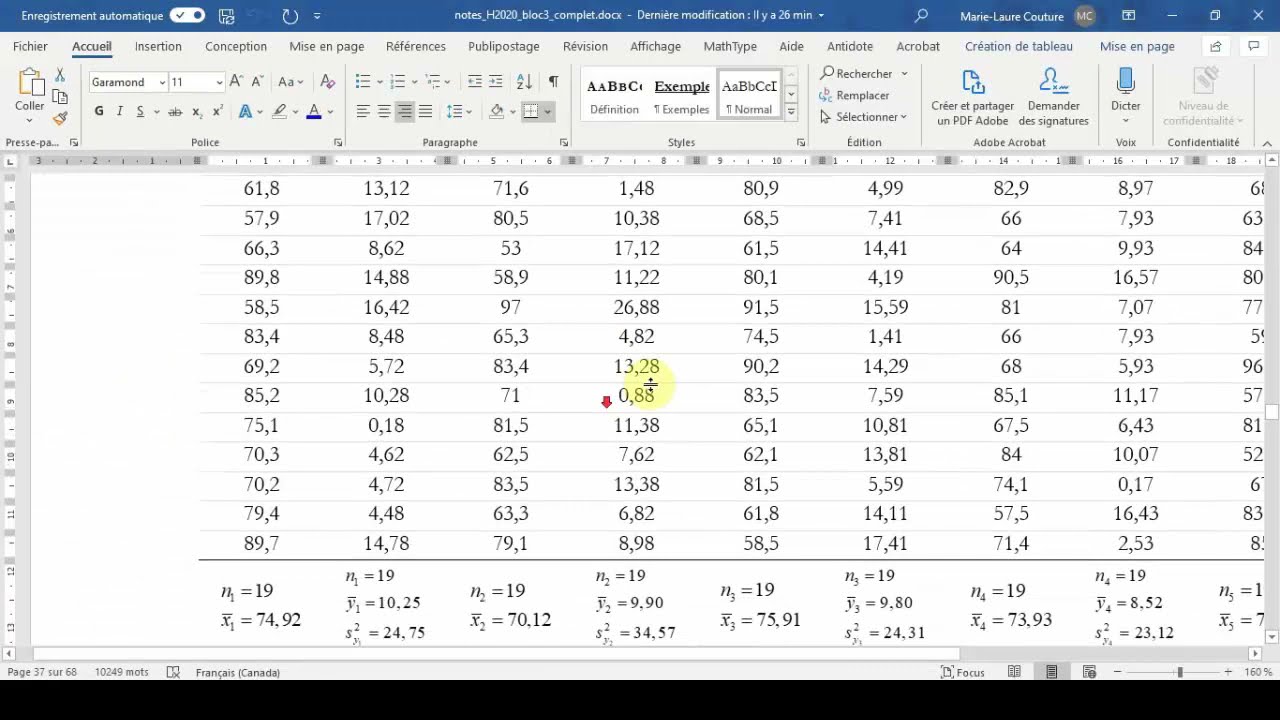This screenshot has width=1280, height=720.
Task: Apply the Définition style
Action: [x=614, y=96]
